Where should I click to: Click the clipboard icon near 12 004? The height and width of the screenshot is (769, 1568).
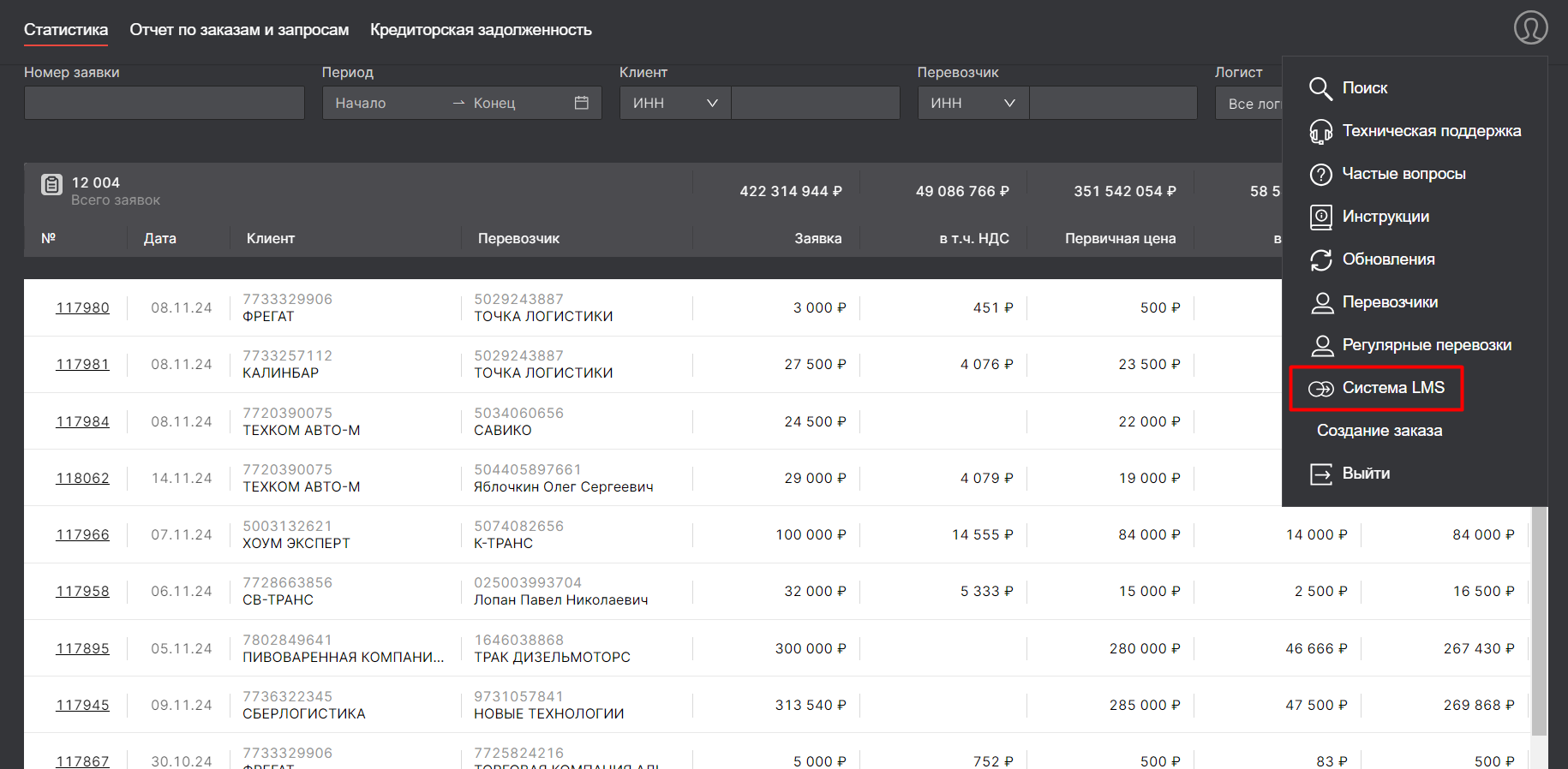(51, 184)
